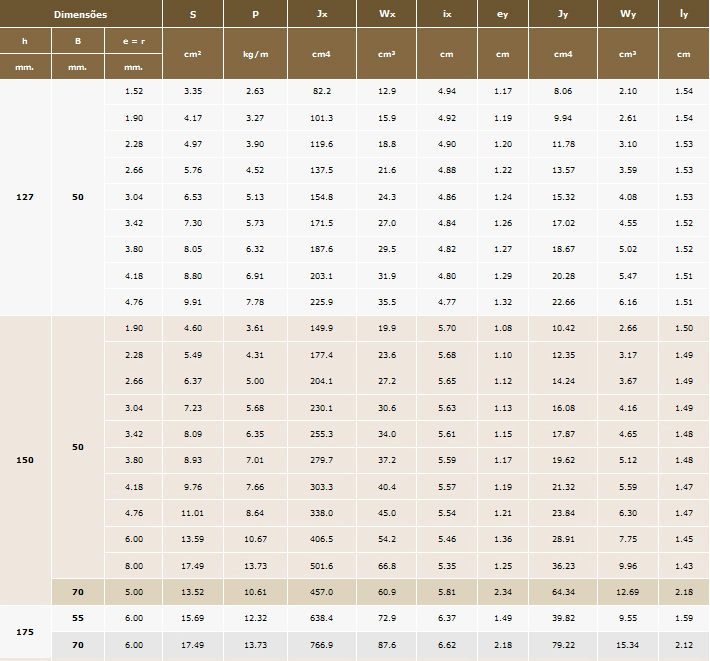Select Jx value '225.9'
The height and width of the screenshot is (661, 710).
[x=322, y=302]
